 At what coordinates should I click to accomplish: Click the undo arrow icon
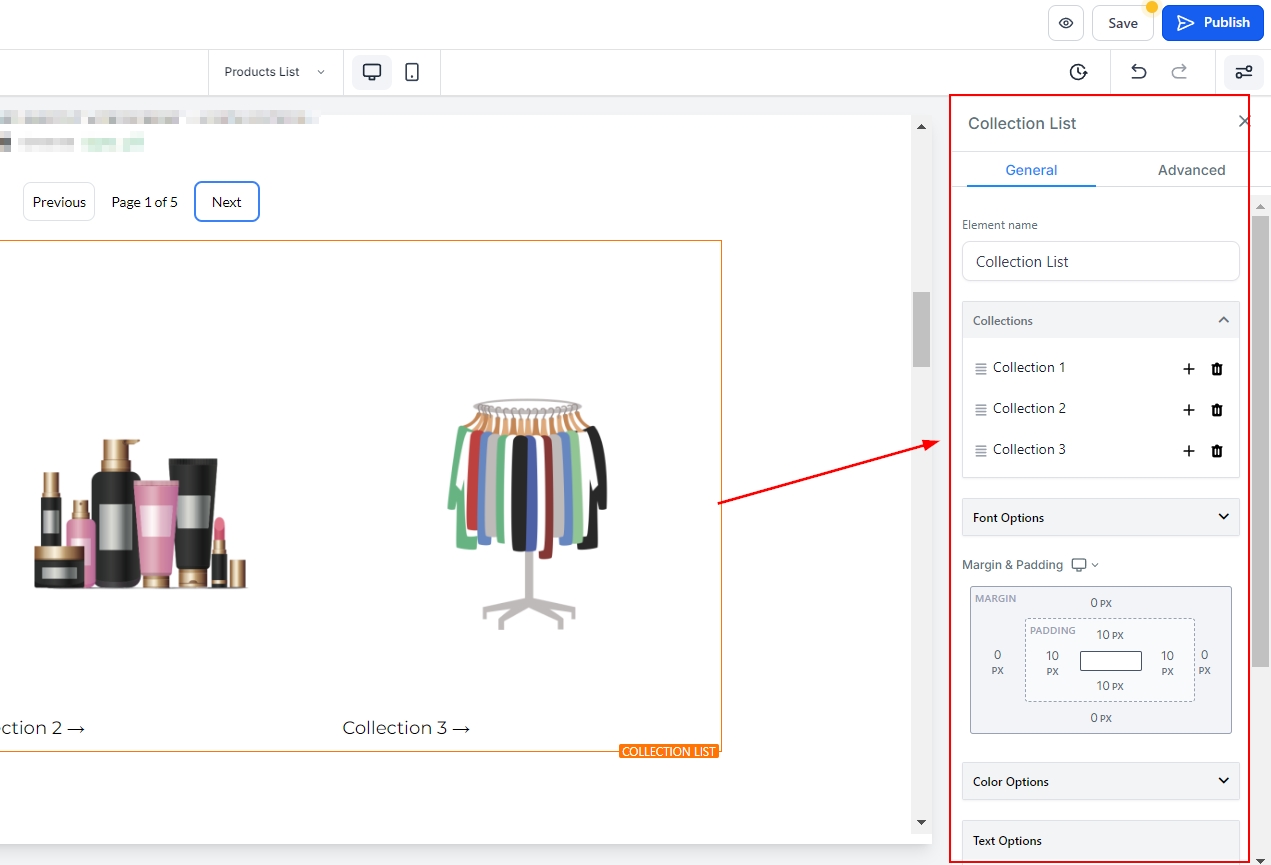(x=1138, y=72)
